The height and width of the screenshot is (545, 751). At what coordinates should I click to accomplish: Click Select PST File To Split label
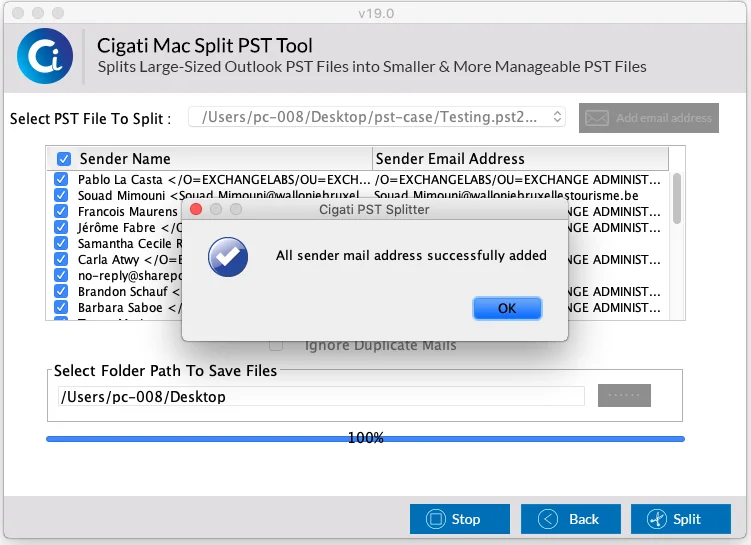point(91,118)
